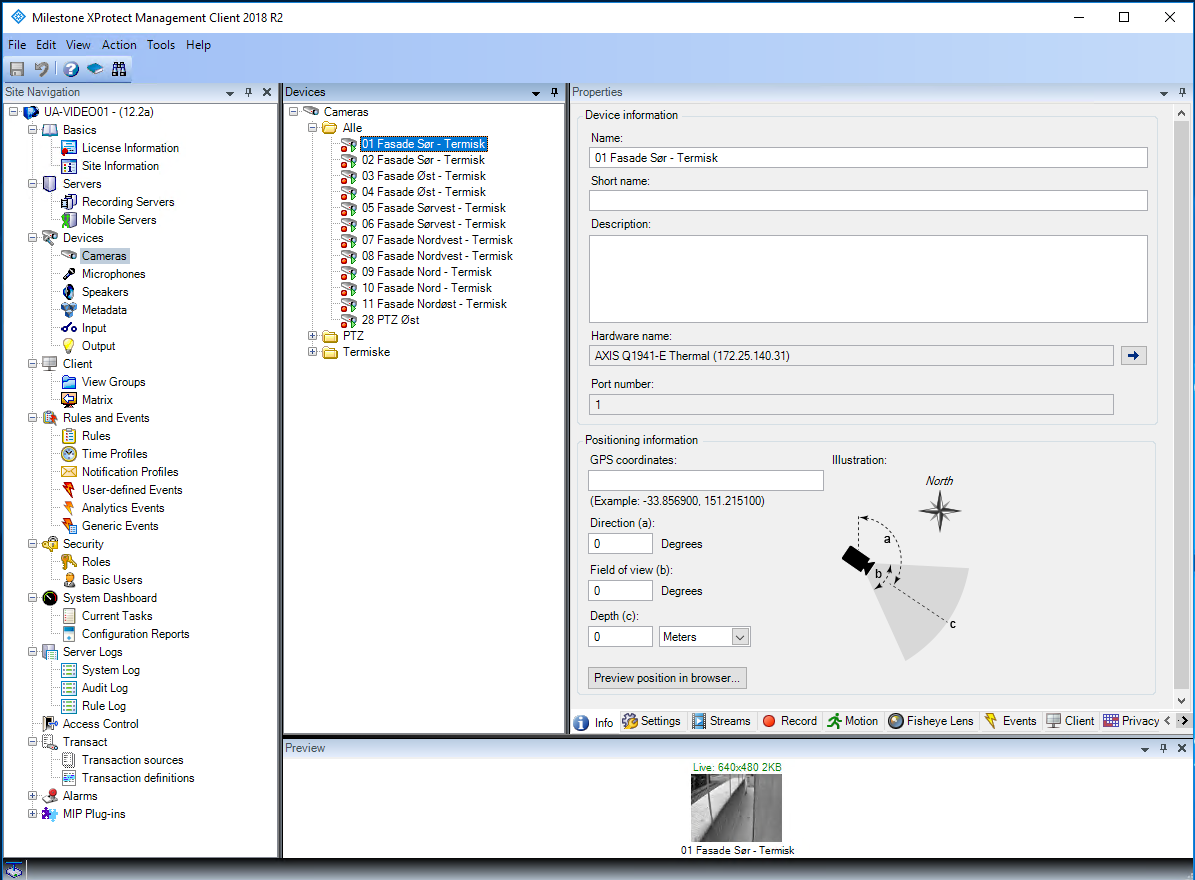The image size is (1195, 880).
Task: Click the Output lightbulb icon
Action: pos(69,346)
